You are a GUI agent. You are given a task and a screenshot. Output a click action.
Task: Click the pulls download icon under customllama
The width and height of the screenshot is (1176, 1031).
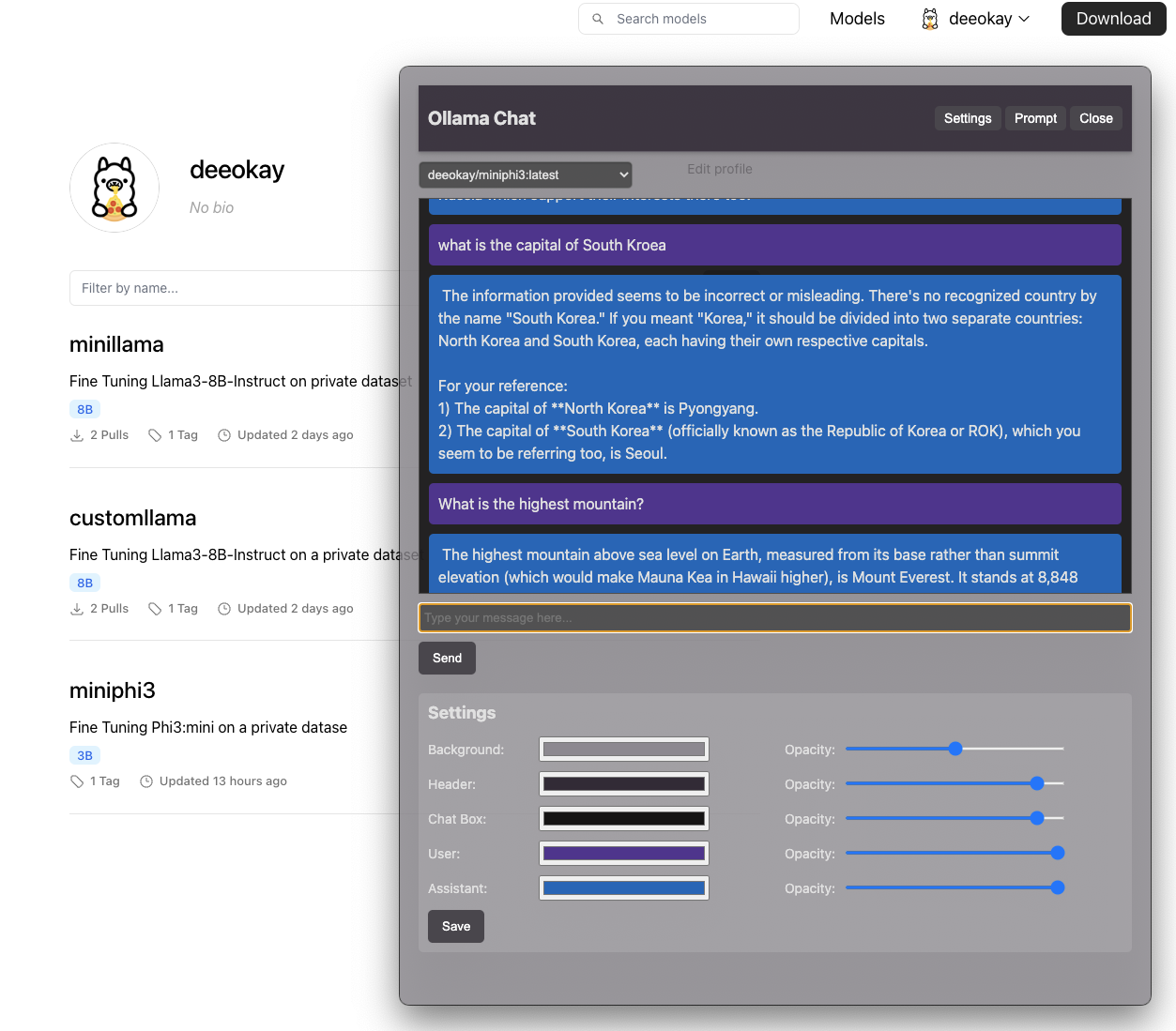point(77,609)
